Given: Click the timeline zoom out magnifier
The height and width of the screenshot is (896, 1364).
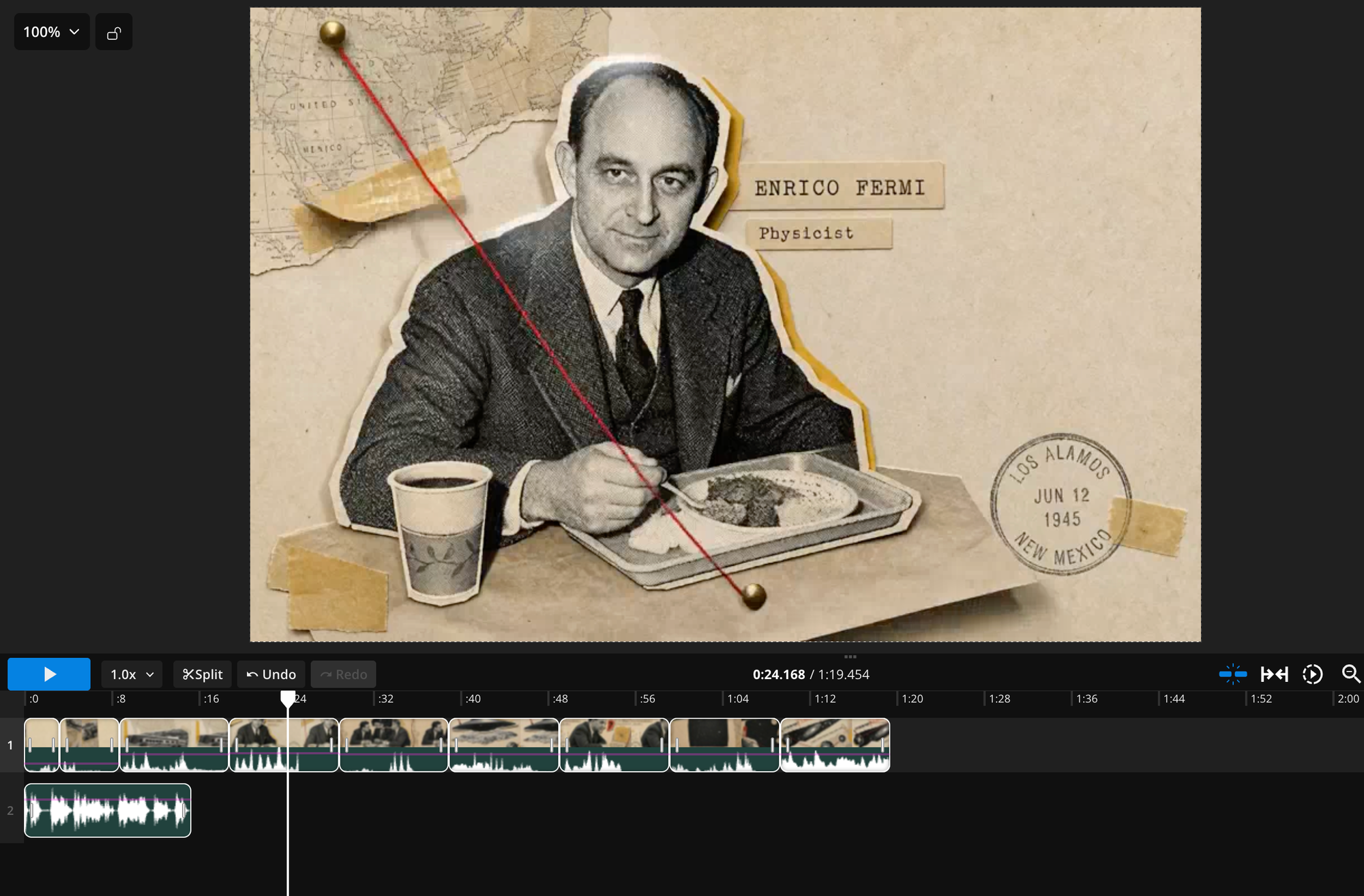Looking at the screenshot, I should pyautogui.click(x=1351, y=674).
